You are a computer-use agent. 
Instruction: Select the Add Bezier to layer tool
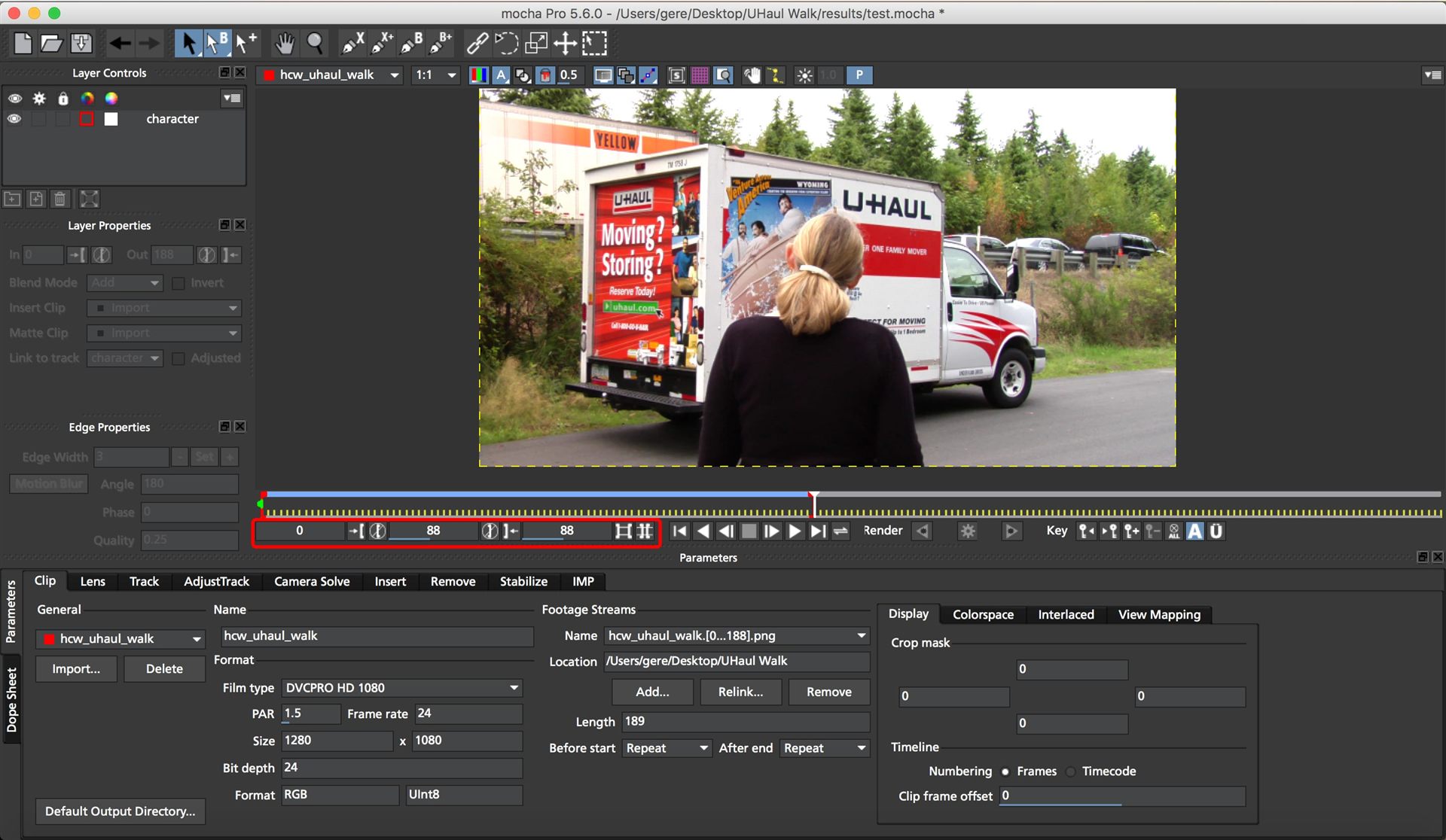[441, 44]
